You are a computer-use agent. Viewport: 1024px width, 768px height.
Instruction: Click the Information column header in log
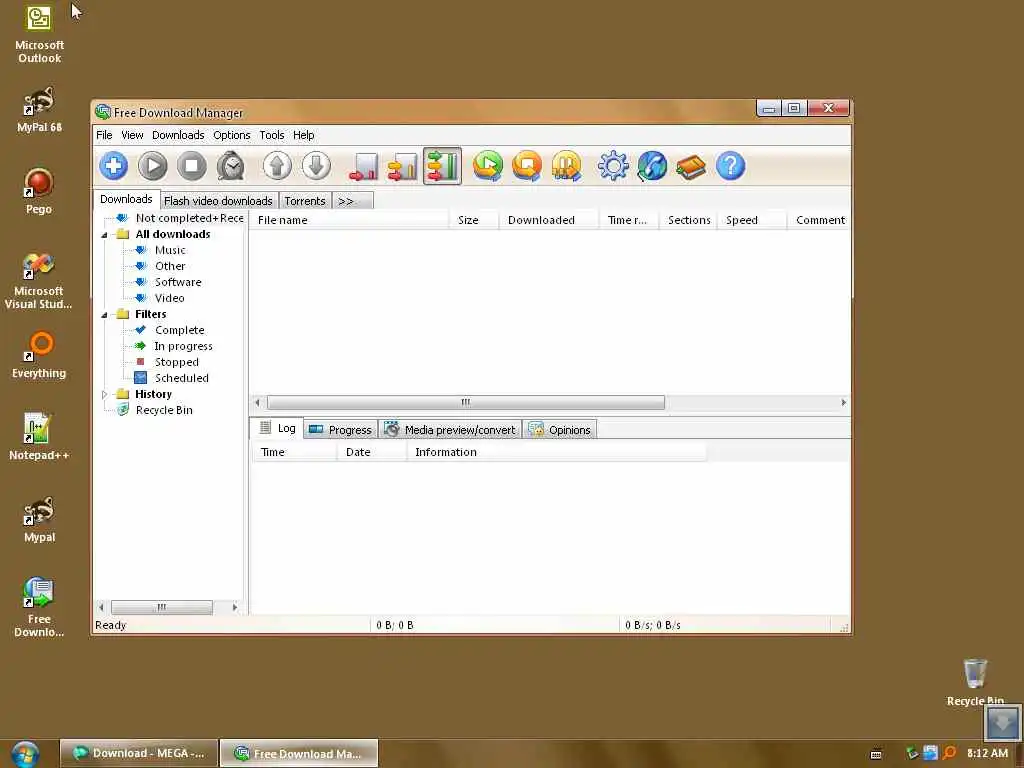click(556, 452)
